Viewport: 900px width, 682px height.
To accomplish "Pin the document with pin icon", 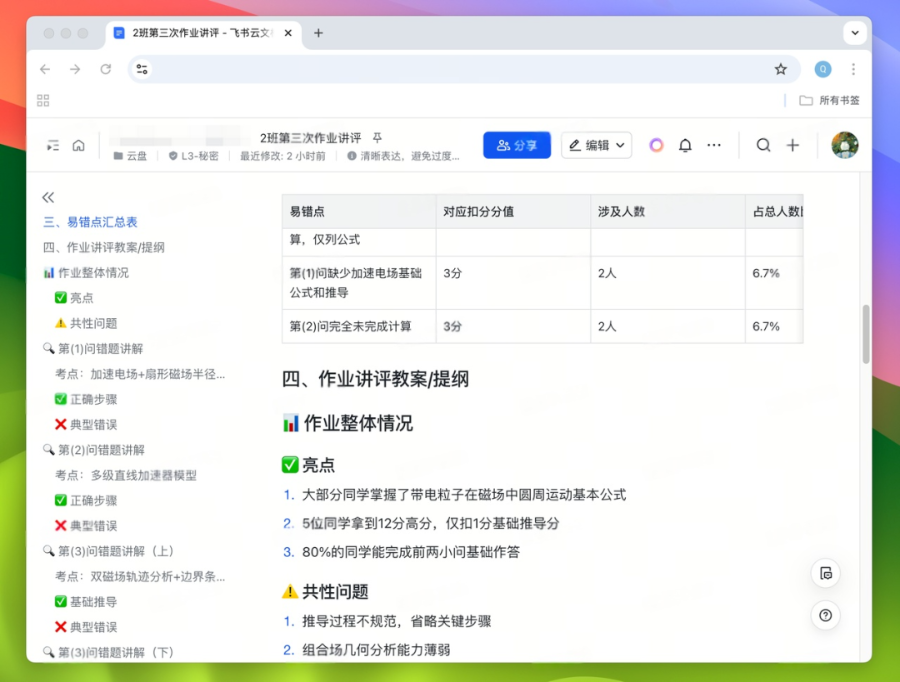I will tap(377, 138).
